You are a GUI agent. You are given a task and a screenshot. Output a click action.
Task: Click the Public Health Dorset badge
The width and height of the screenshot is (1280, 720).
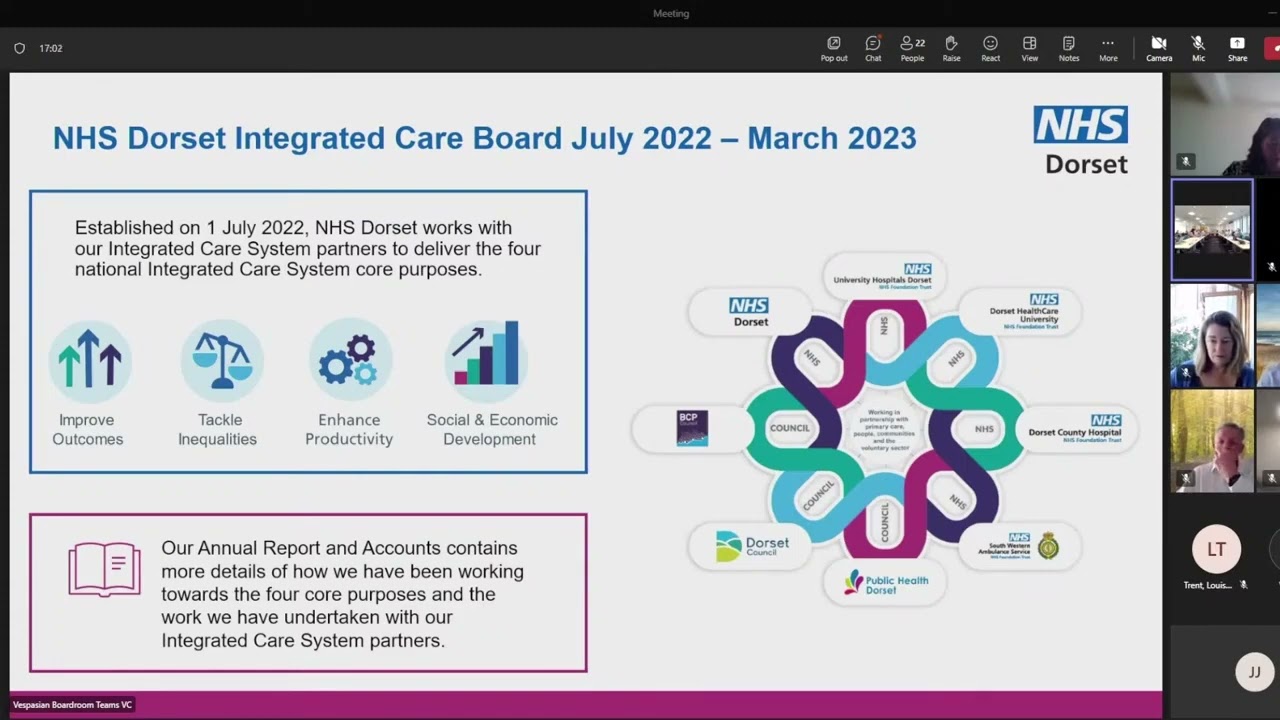point(885,584)
